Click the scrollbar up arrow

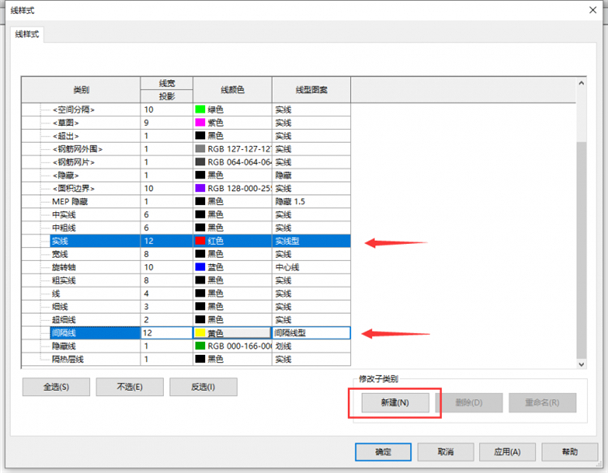[x=581, y=83]
